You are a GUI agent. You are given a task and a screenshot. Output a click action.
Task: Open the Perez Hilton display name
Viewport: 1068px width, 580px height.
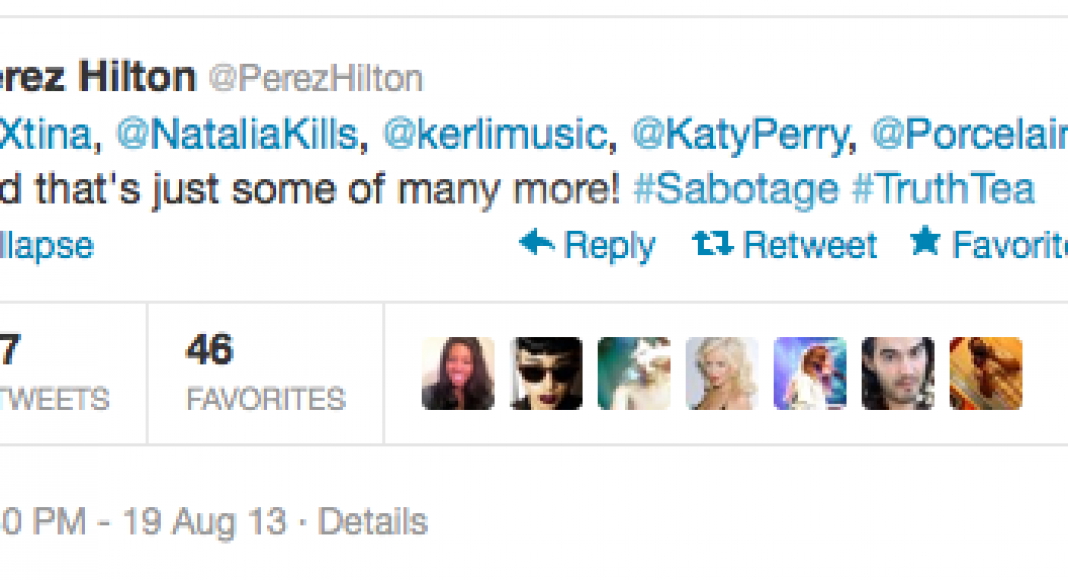click(98, 77)
